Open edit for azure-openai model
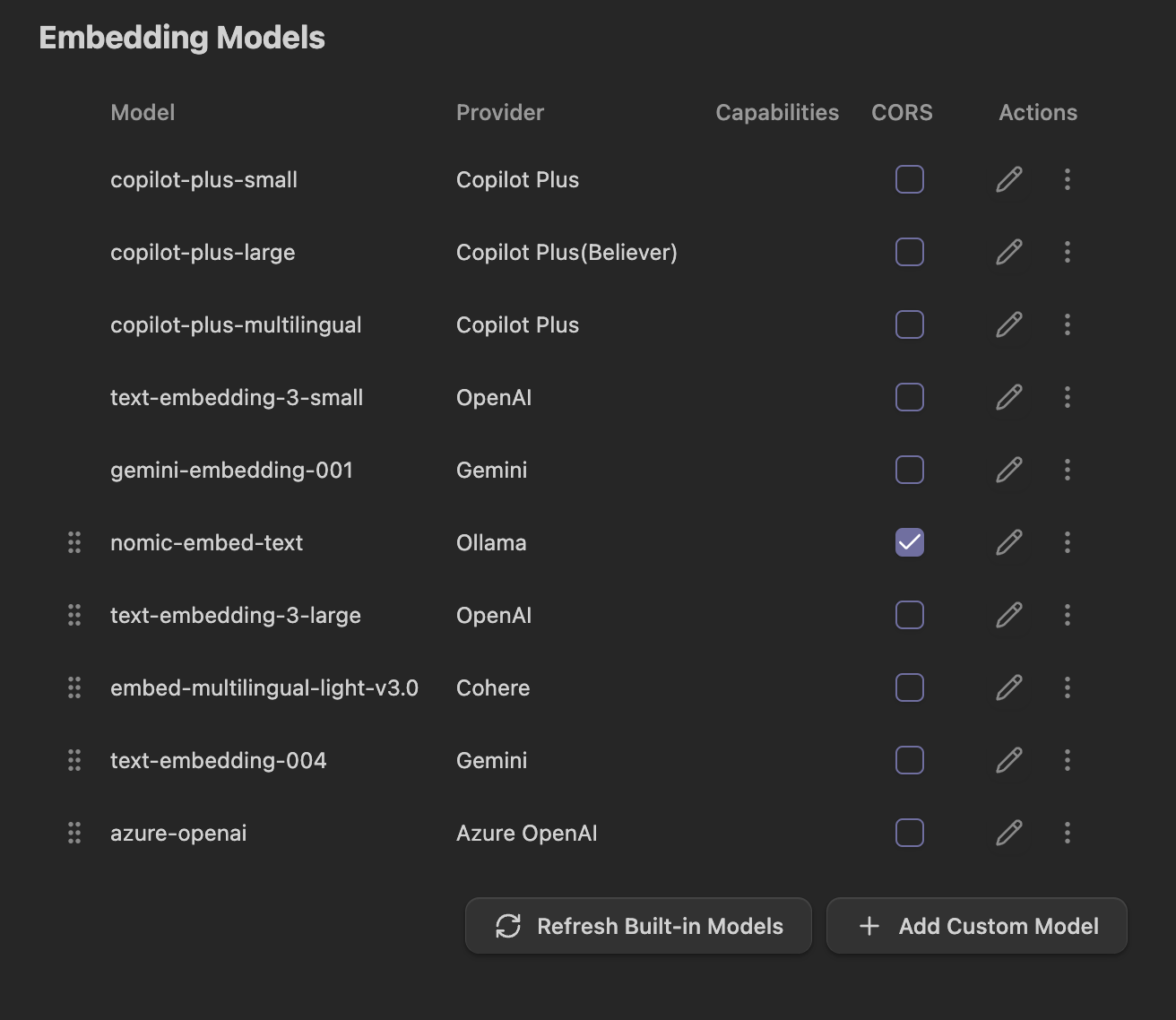Screen dimensions: 1176x1020 1008,833
